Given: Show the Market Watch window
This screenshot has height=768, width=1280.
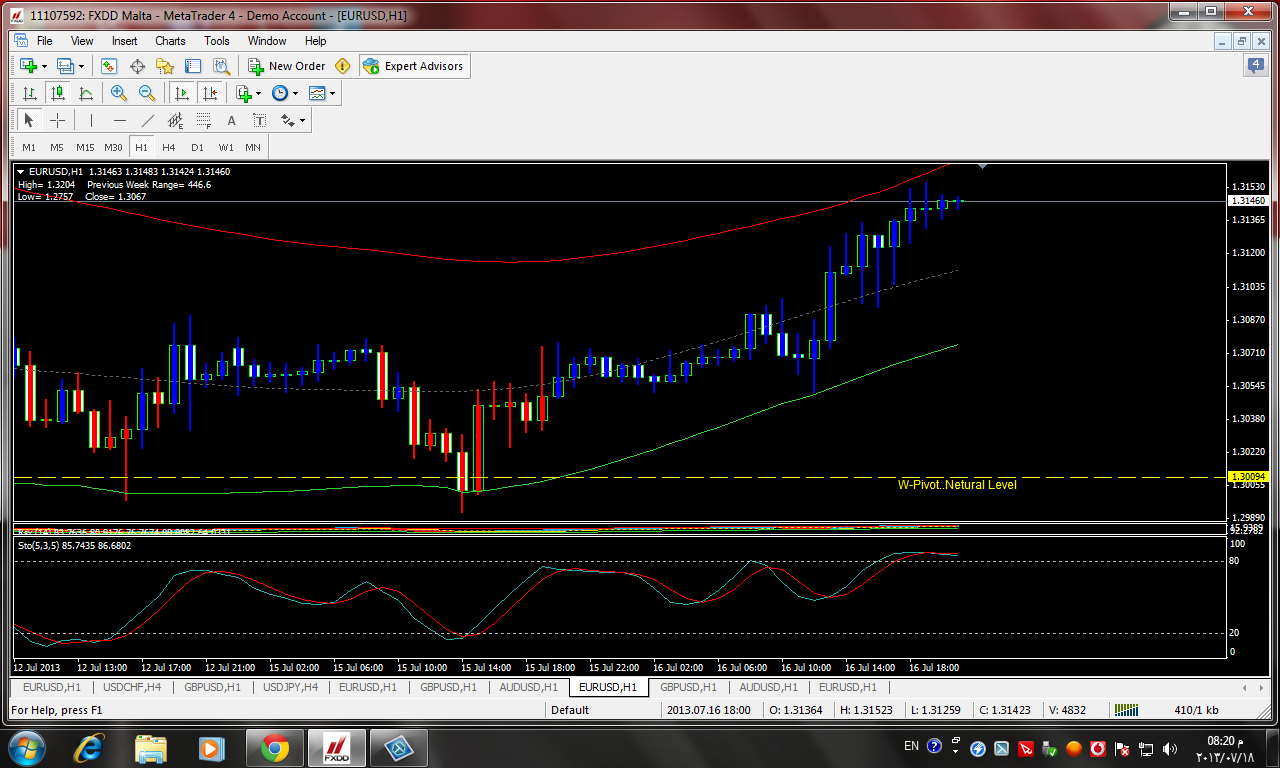Looking at the screenshot, I should click(x=109, y=66).
